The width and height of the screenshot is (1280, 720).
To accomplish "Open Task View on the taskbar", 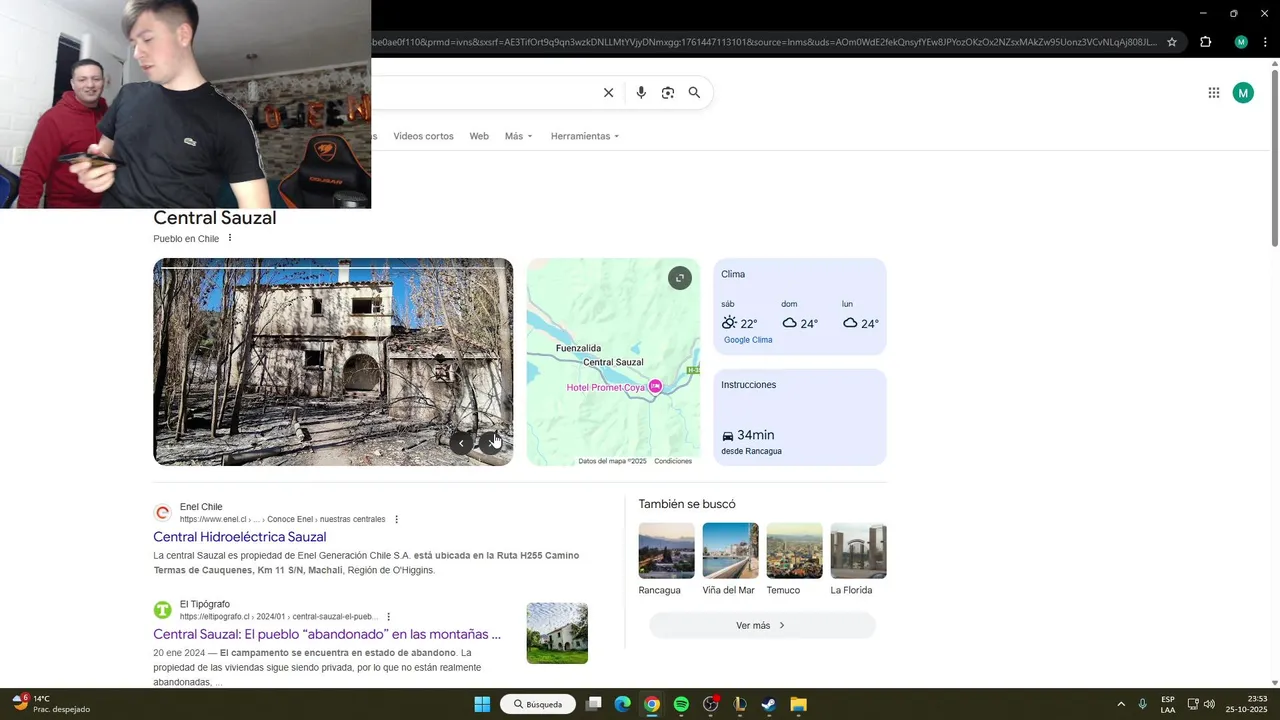I will [593, 704].
